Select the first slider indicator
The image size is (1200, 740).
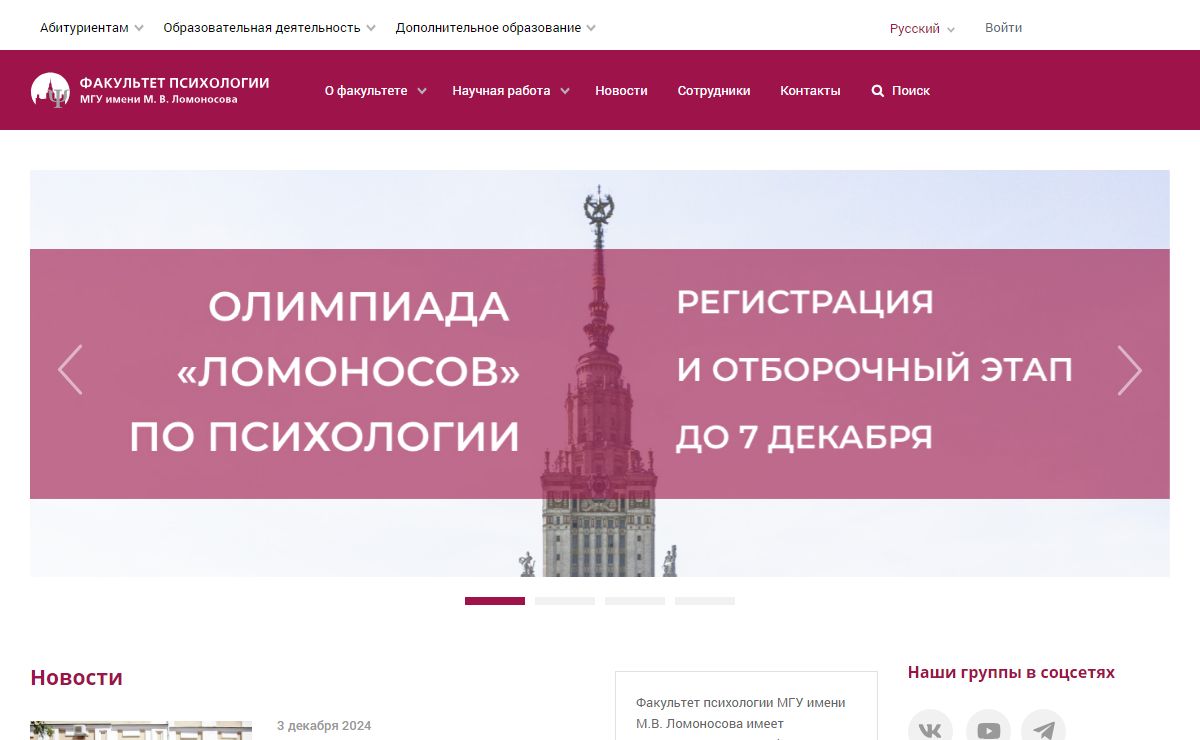pos(495,601)
